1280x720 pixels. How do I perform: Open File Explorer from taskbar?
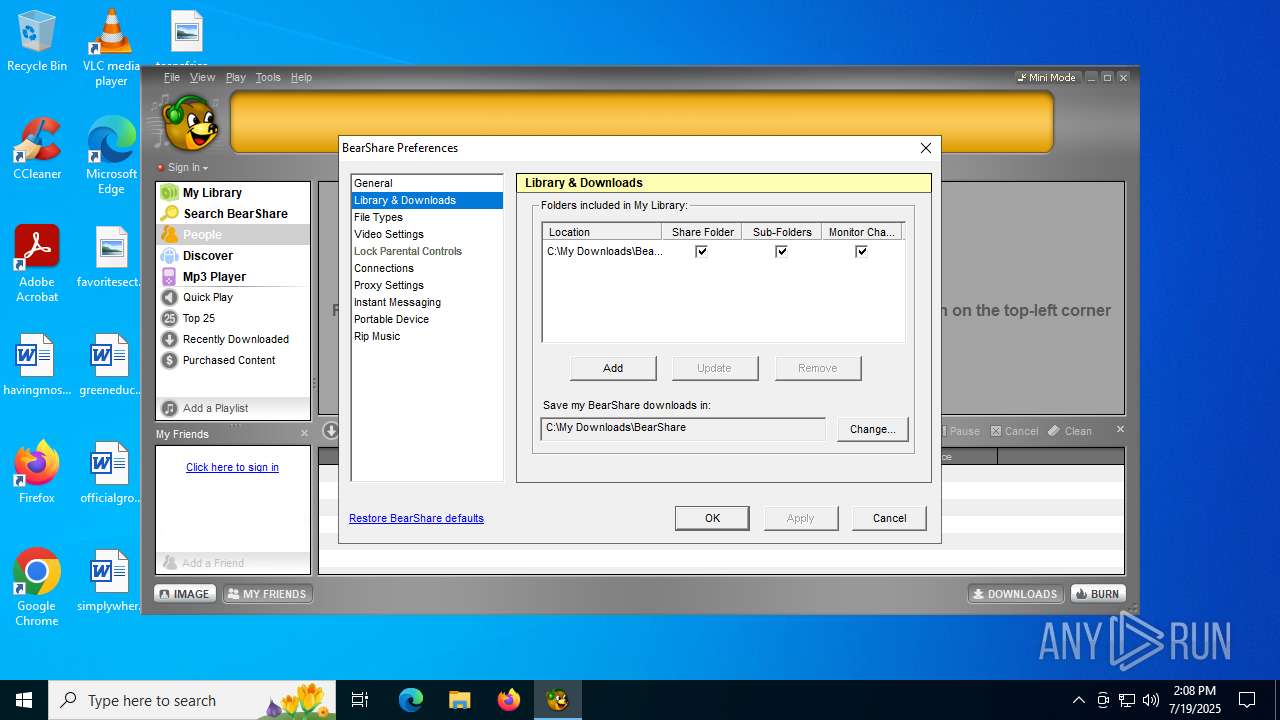coord(459,700)
